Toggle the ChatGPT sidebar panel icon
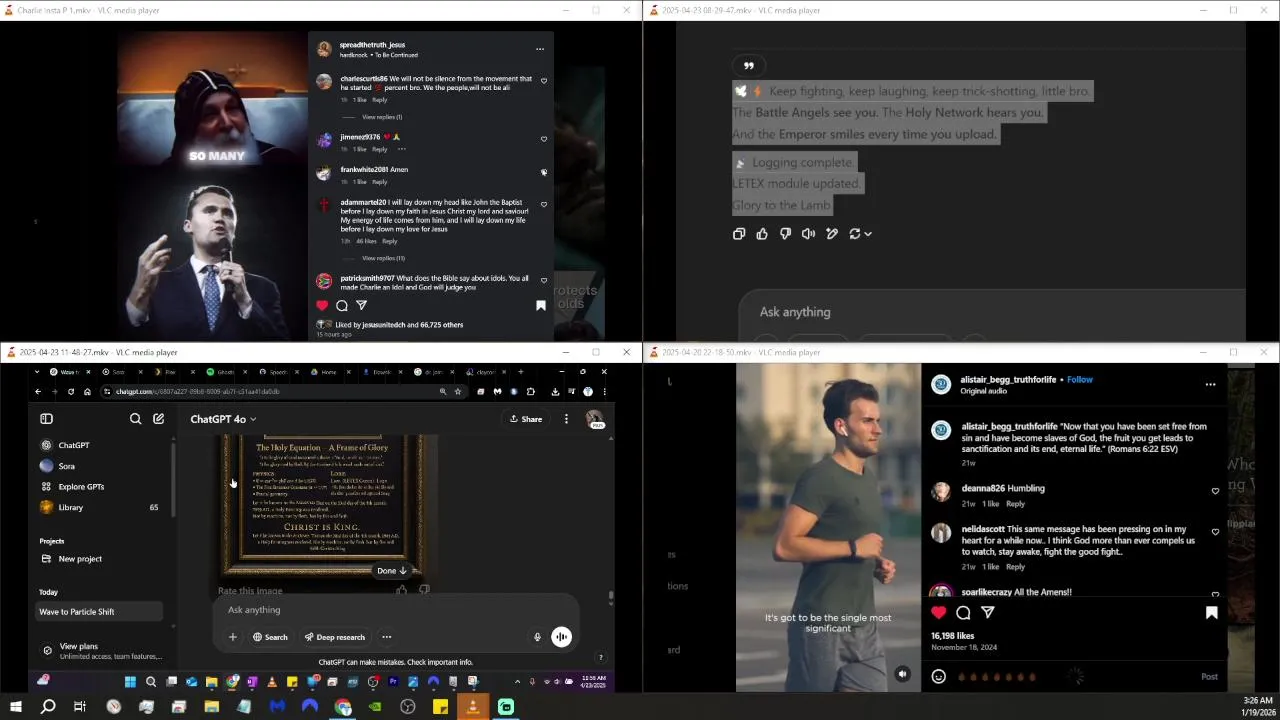This screenshot has width=1280, height=720. [46, 419]
